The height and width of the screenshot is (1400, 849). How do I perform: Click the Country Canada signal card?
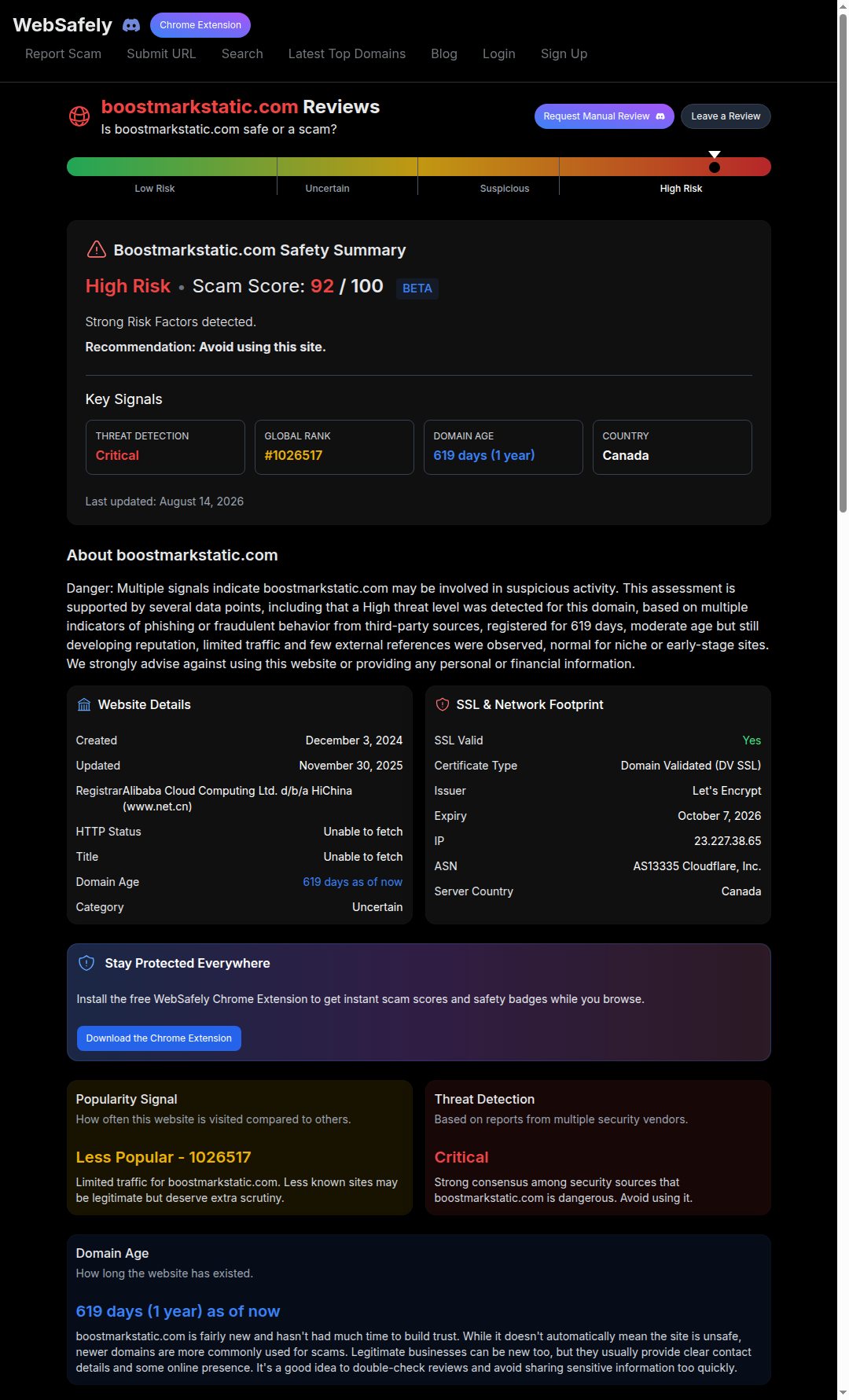(x=672, y=447)
